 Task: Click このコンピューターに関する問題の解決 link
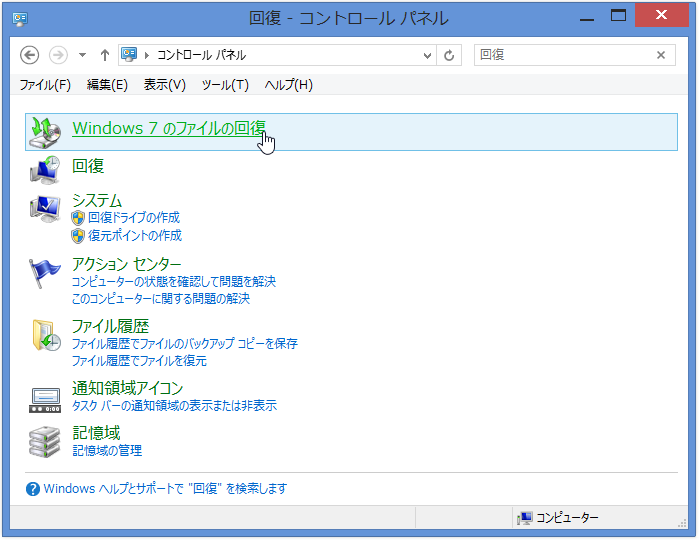161,299
